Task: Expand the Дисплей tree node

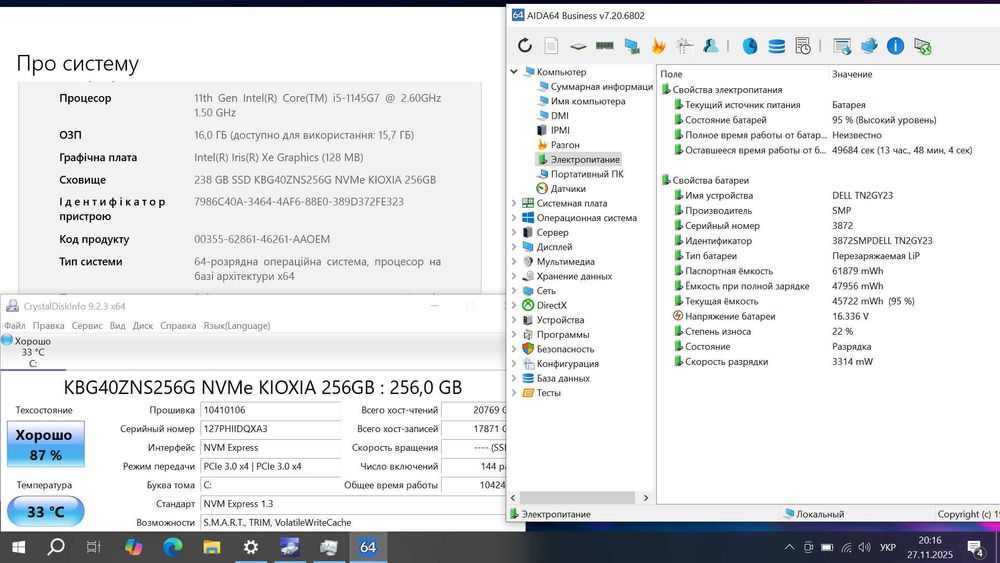Action: [x=514, y=247]
